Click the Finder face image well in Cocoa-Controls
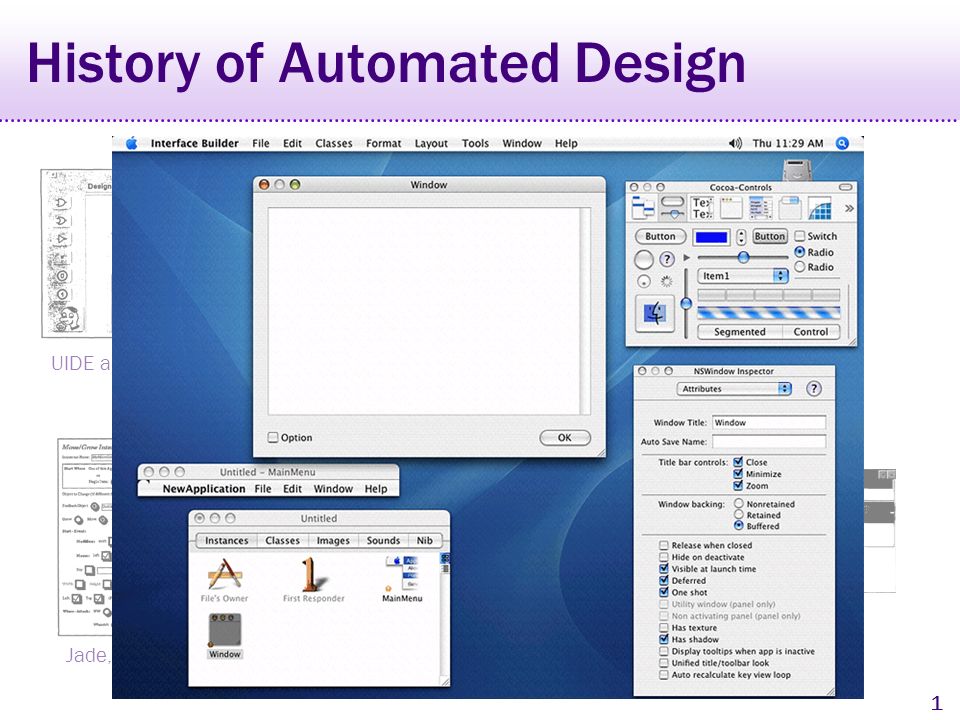Image resolution: width=960 pixels, height=720 pixels. [654, 313]
